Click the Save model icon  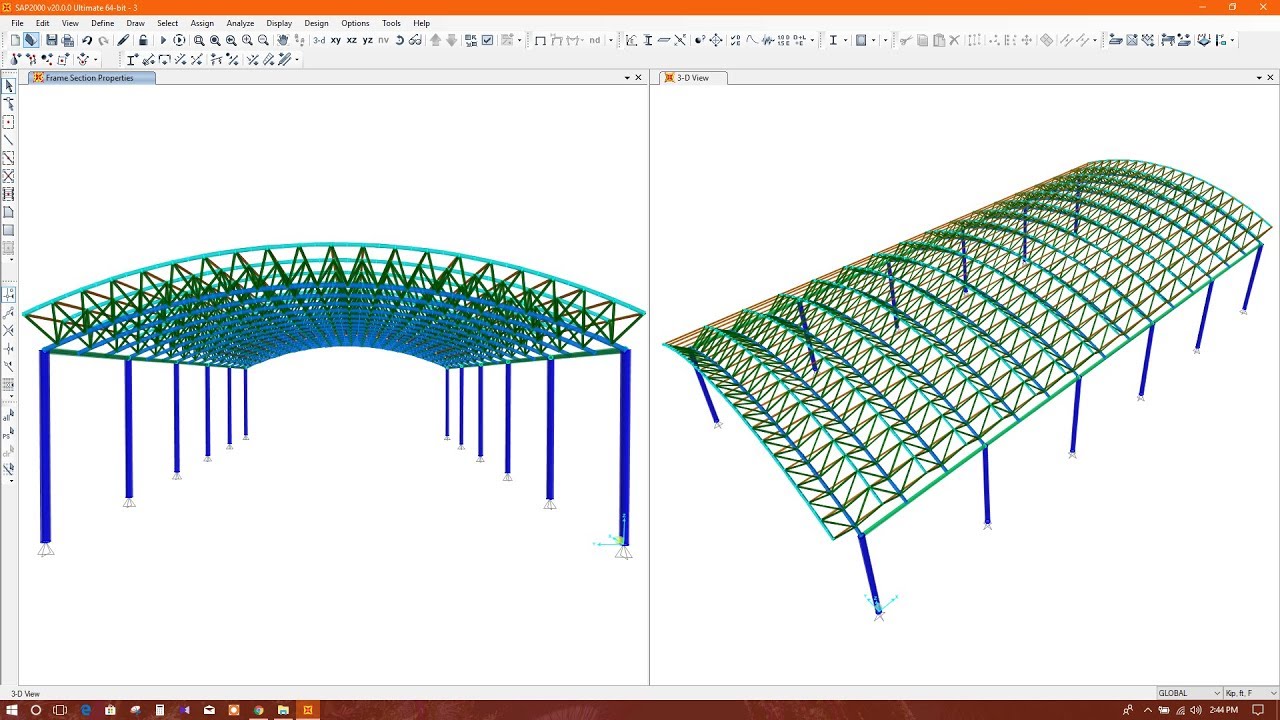pyautogui.click(x=51, y=40)
